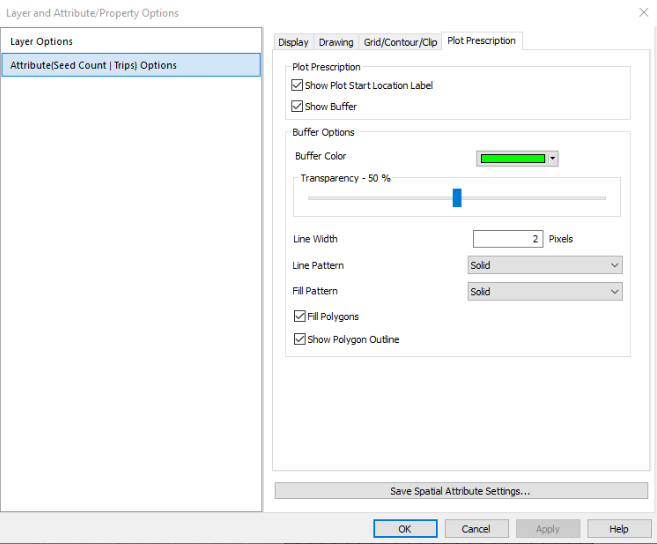Click the Cancel button

point(476,529)
